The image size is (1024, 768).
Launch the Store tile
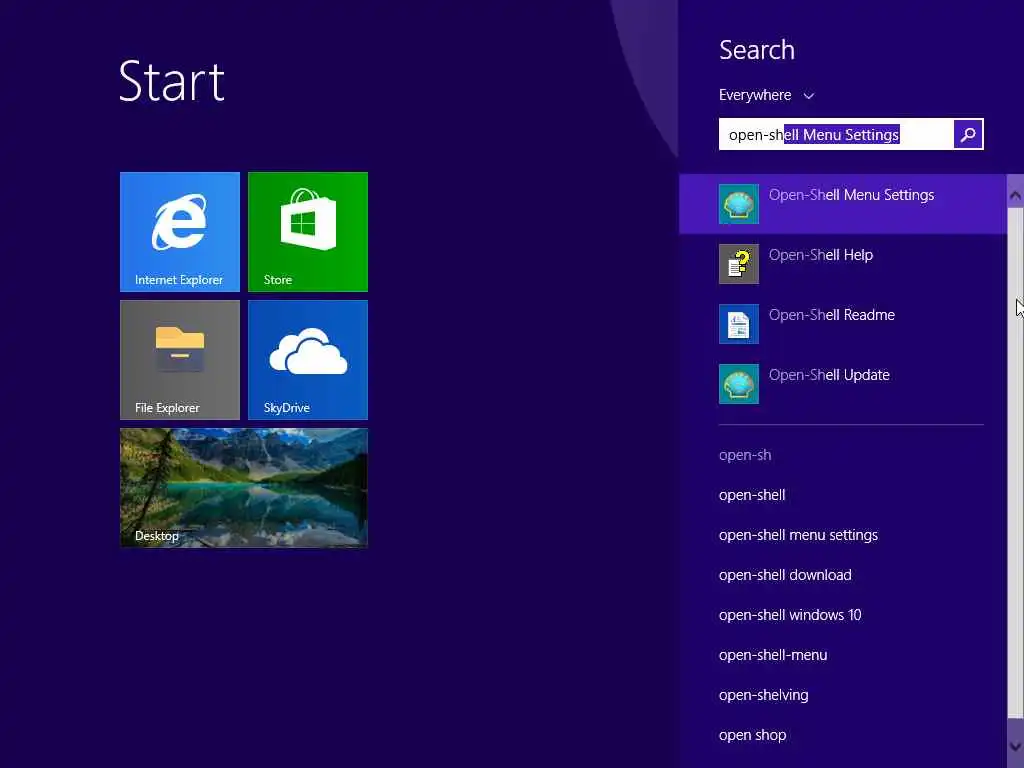click(x=308, y=232)
